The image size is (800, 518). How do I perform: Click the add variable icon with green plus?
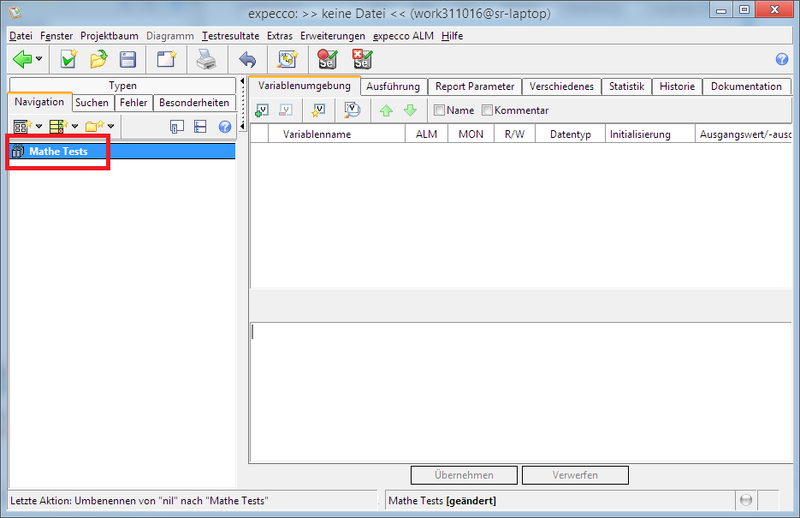(263, 110)
